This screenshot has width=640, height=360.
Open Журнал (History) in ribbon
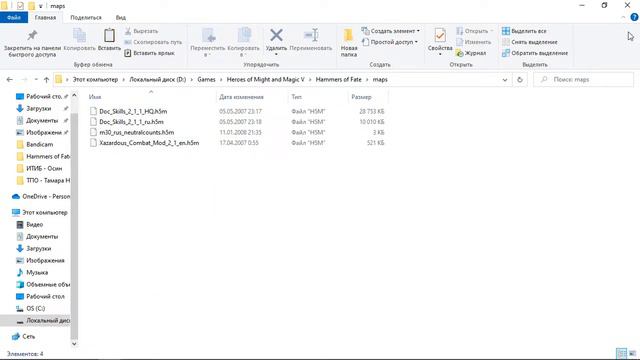pos(471,53)
